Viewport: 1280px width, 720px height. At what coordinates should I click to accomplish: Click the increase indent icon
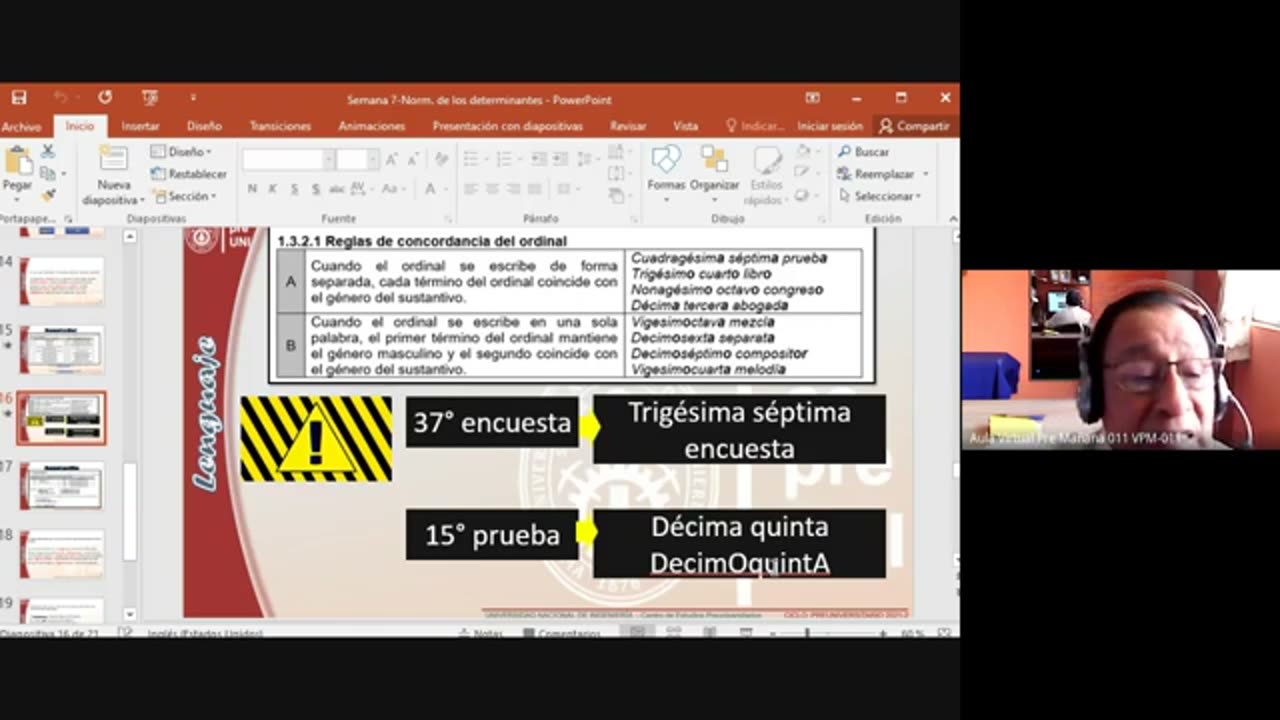click(x=559, y=159)
